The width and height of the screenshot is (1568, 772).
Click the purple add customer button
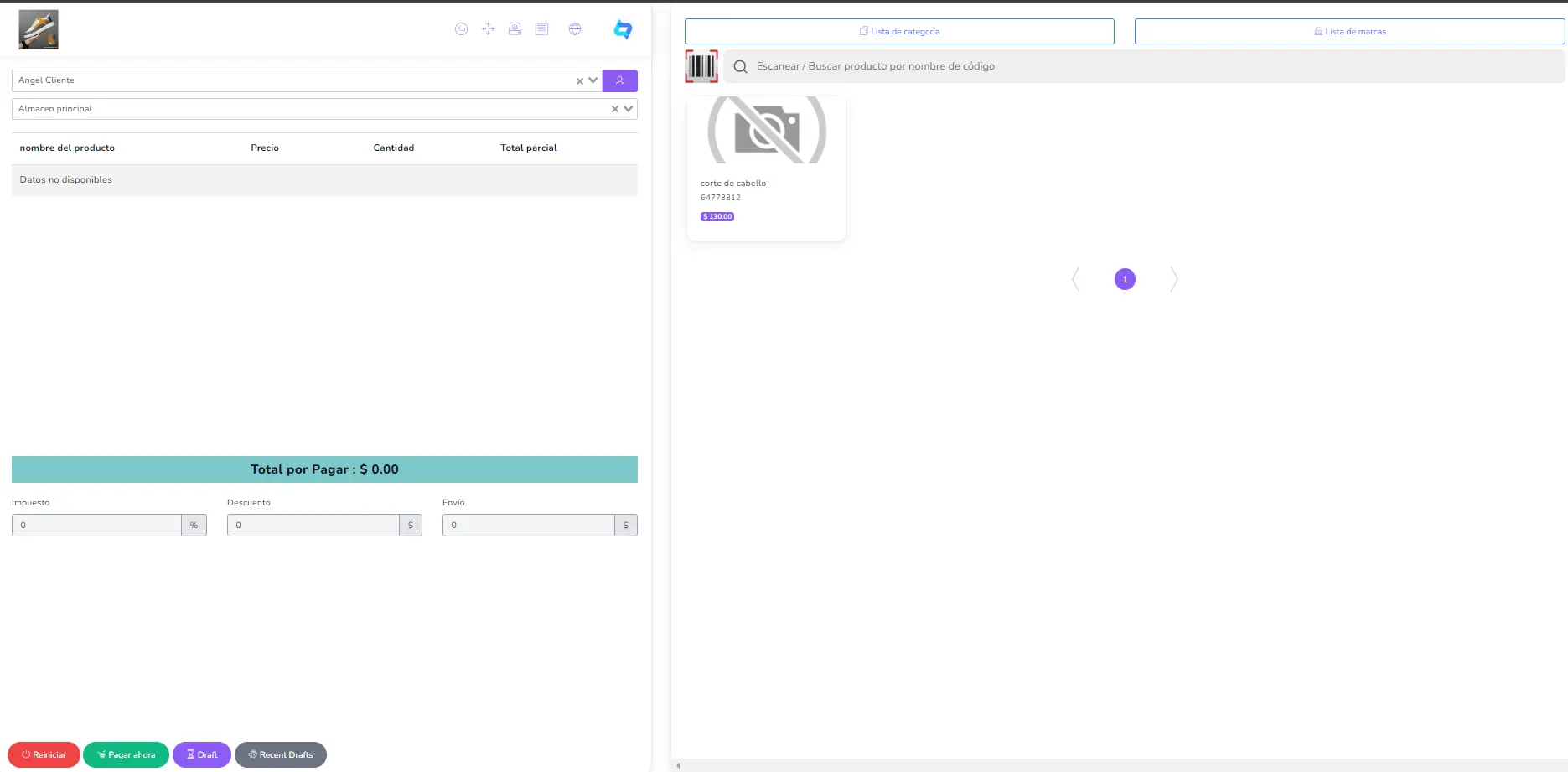(619, 80)
